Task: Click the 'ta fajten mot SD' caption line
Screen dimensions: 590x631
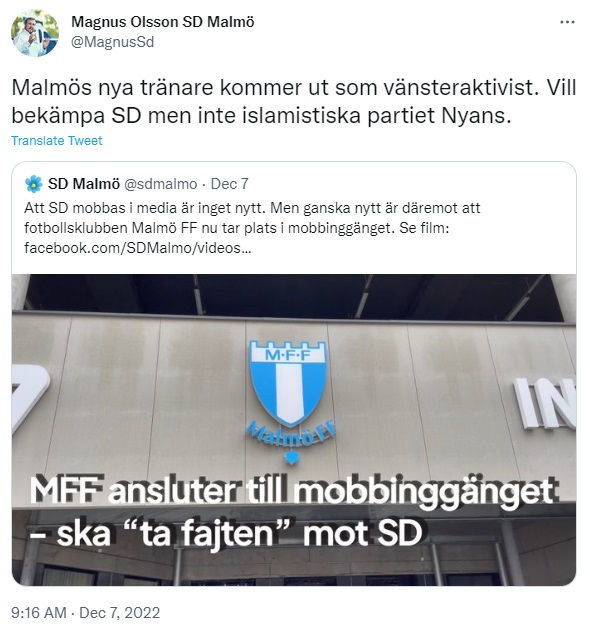Action: (x=226, y=534)
